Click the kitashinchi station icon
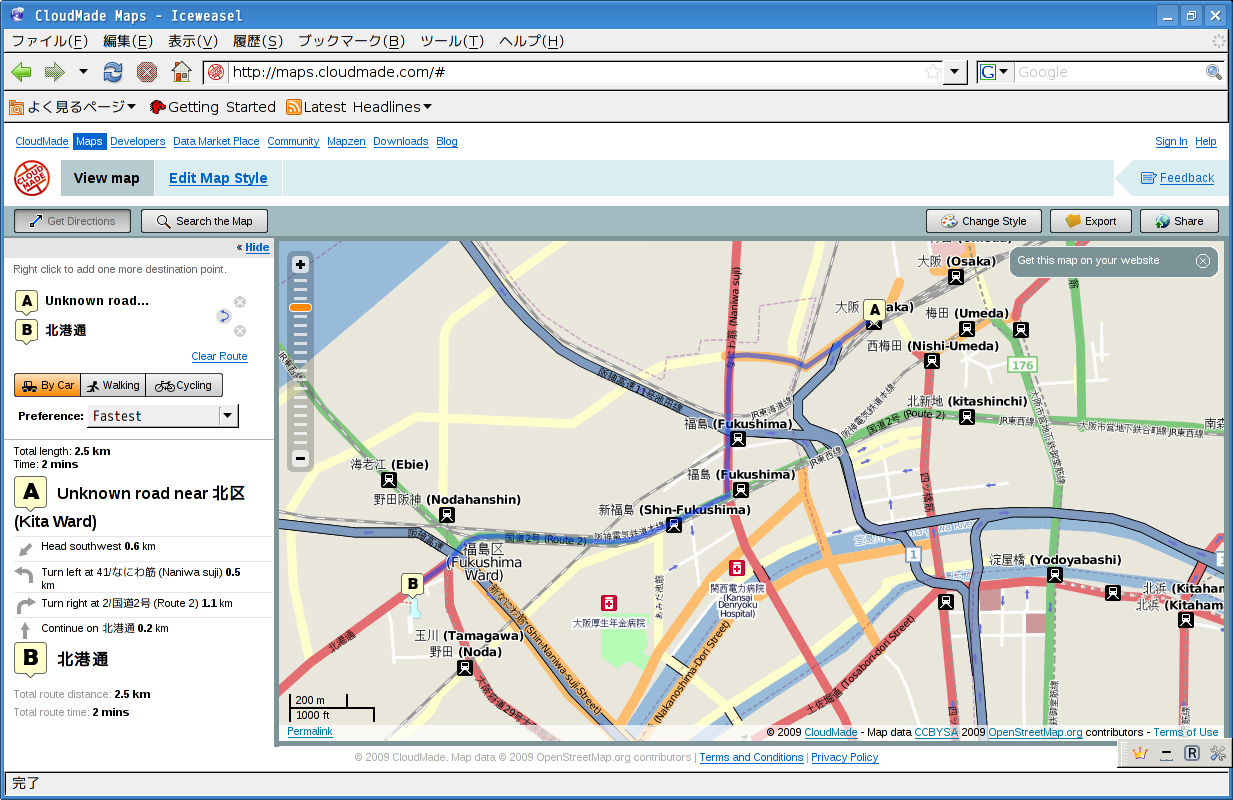The image size is (1233, 800). tap(967, 417)
